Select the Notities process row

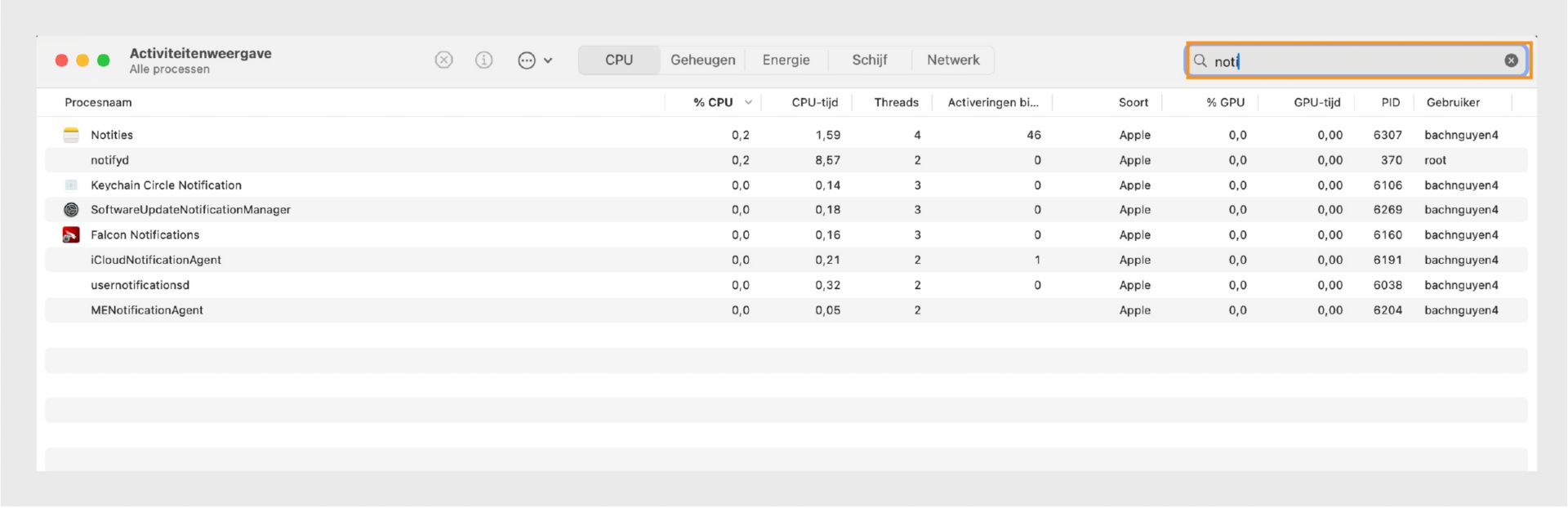tap(786, 135)
